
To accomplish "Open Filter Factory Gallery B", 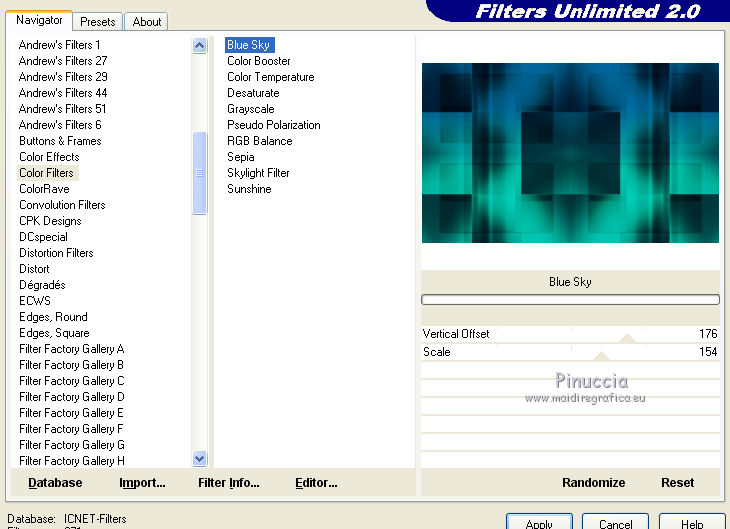I will coord(72,365).
